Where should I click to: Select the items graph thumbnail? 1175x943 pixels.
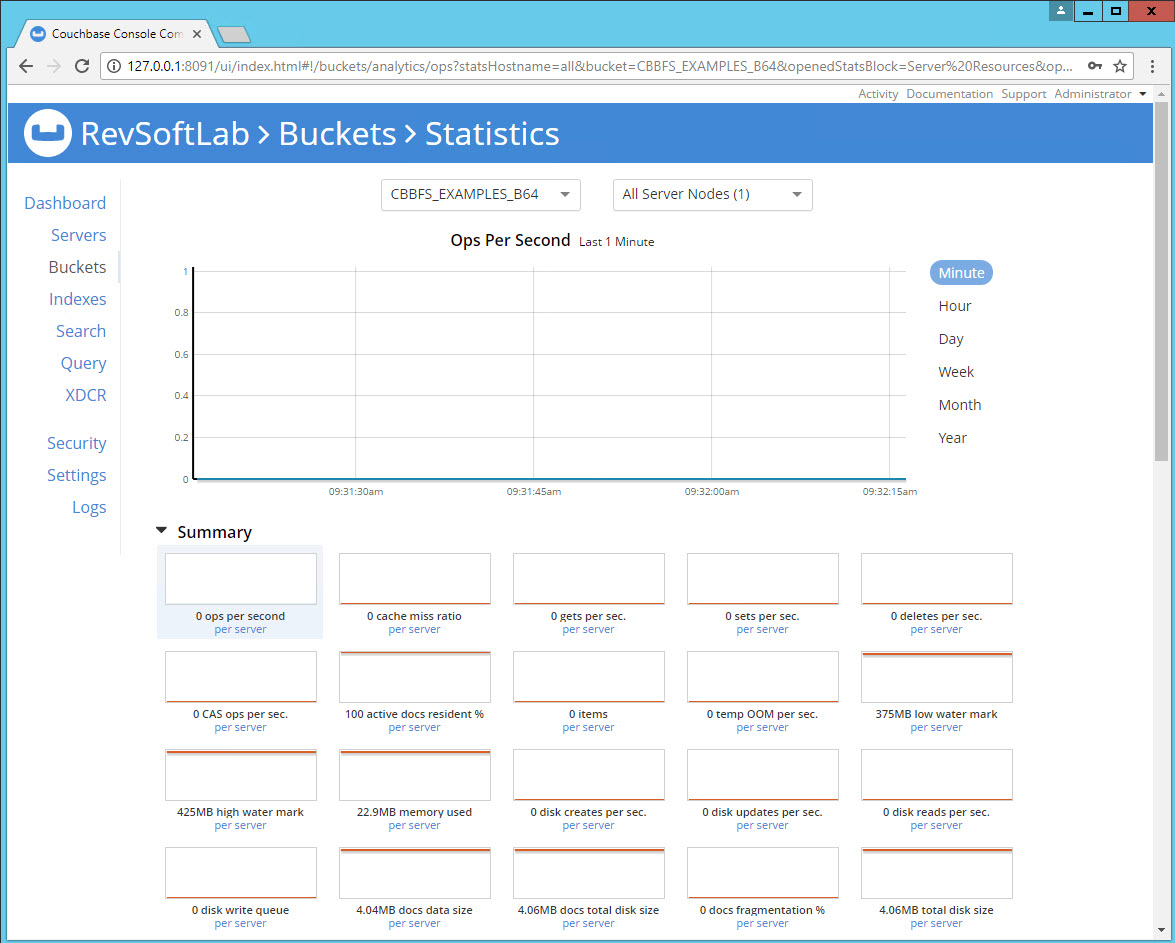pos(588,677)
